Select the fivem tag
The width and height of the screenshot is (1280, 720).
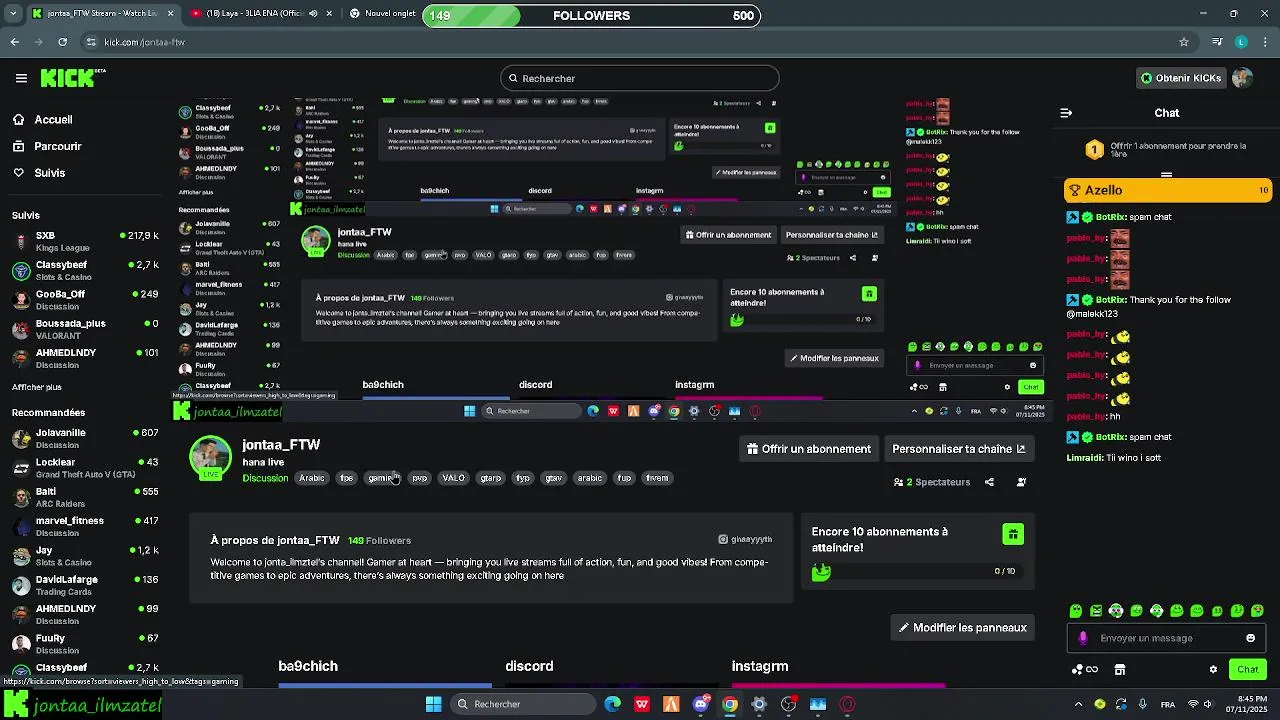pos(657,478)
